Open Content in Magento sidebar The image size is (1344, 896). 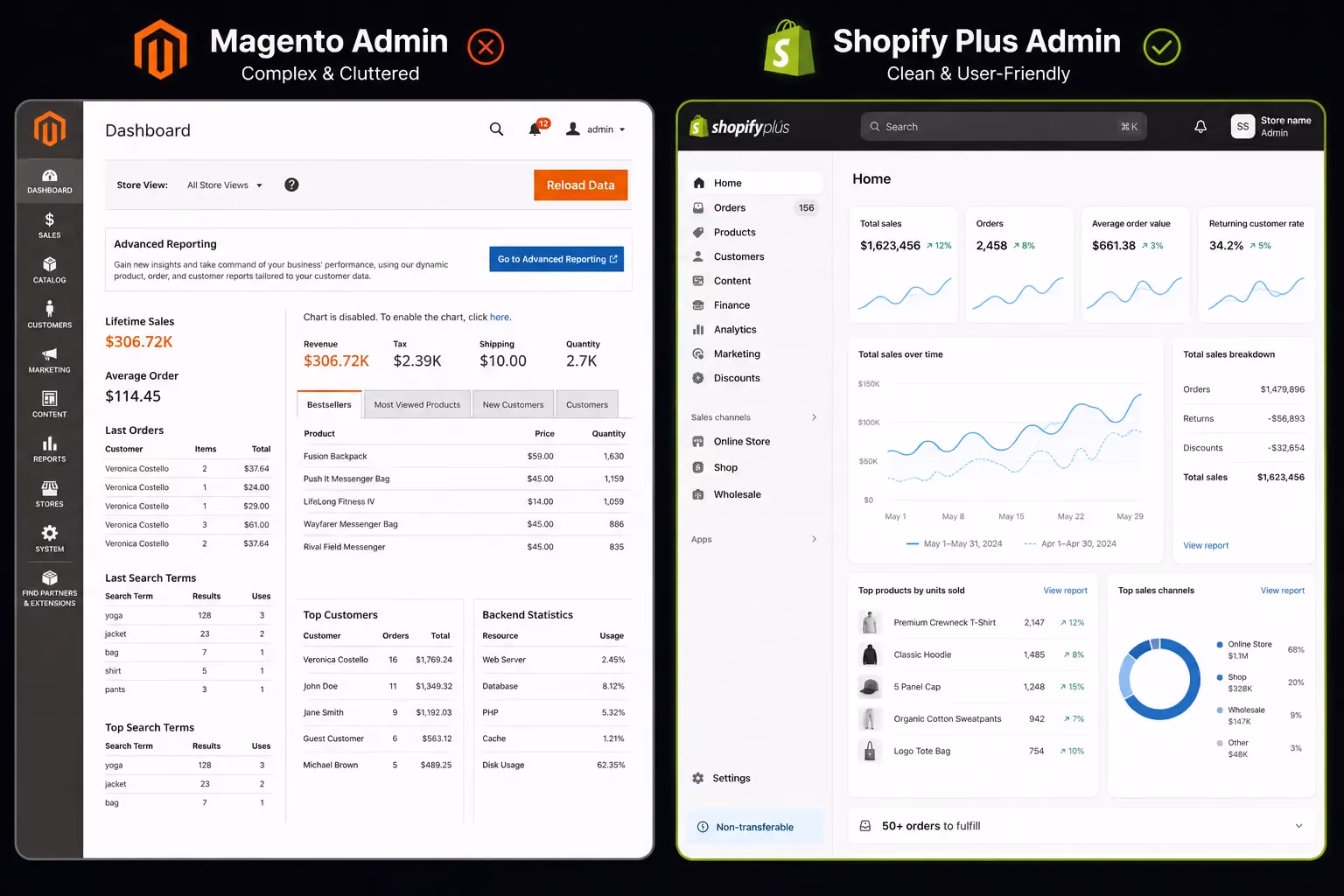tap(50, 404)
